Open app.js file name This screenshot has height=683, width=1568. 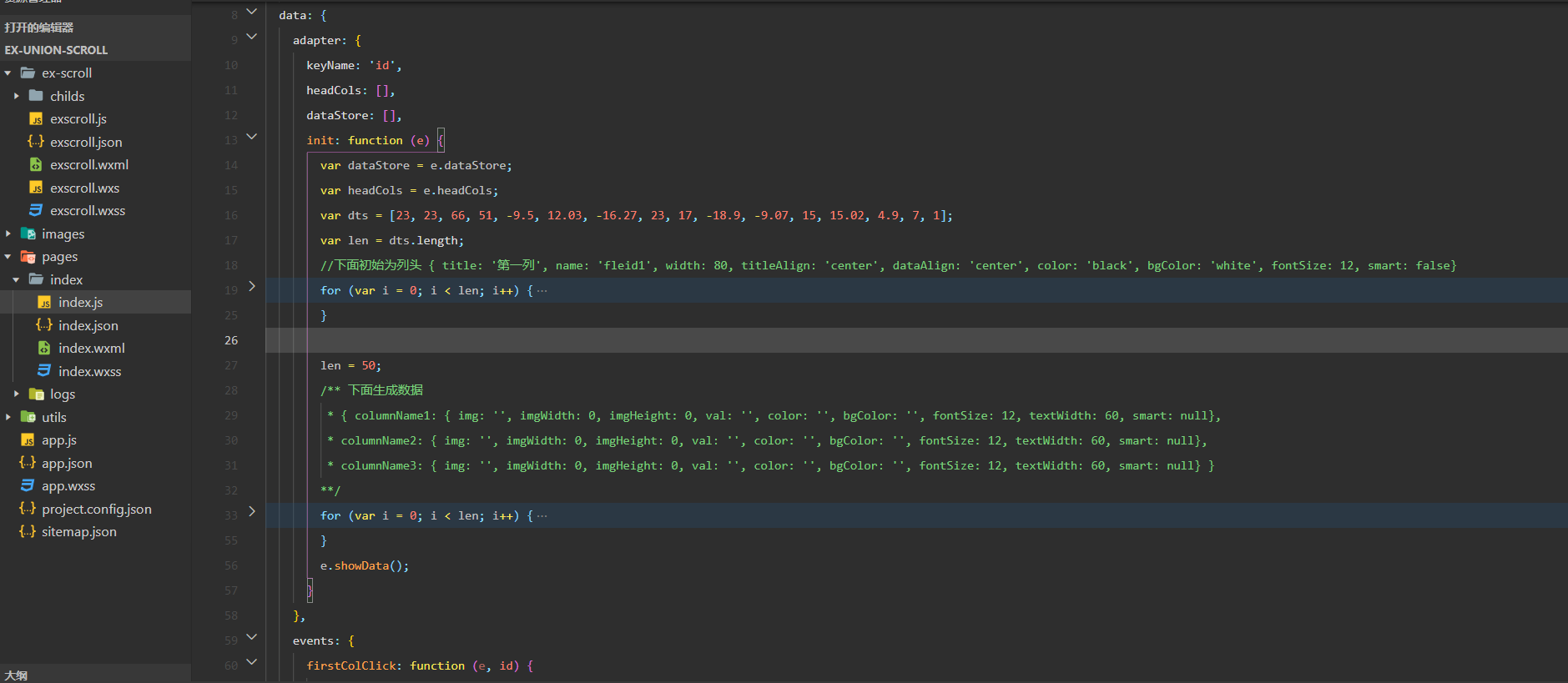coord(59,440)
